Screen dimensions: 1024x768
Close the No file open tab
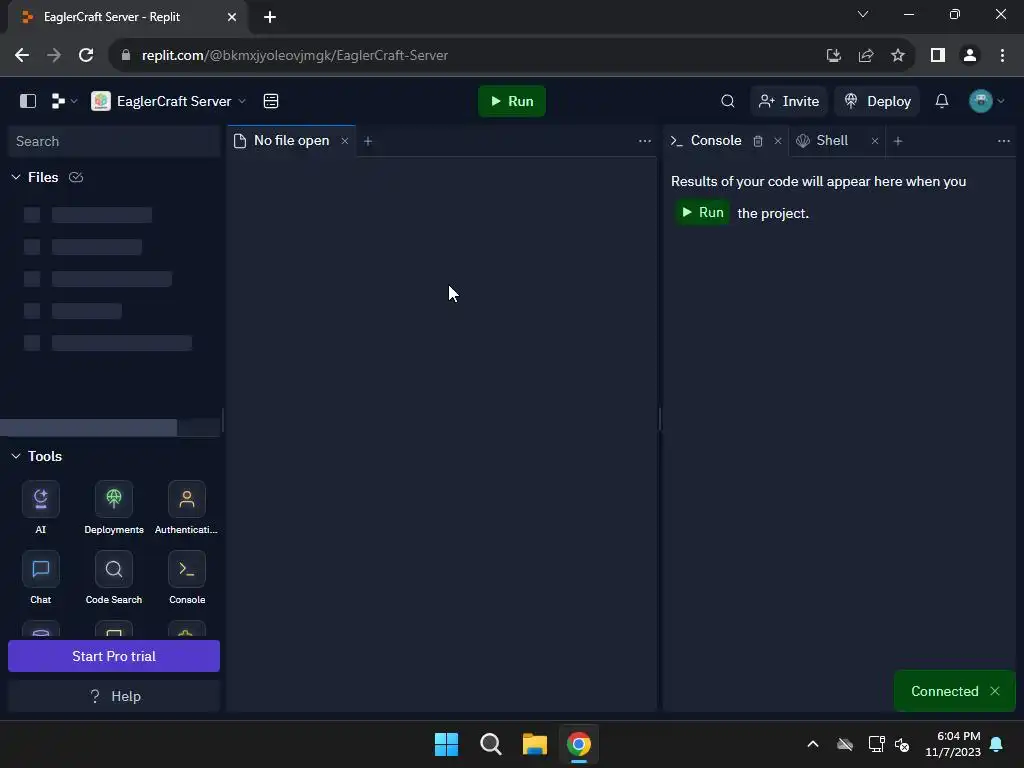point(345,141)
